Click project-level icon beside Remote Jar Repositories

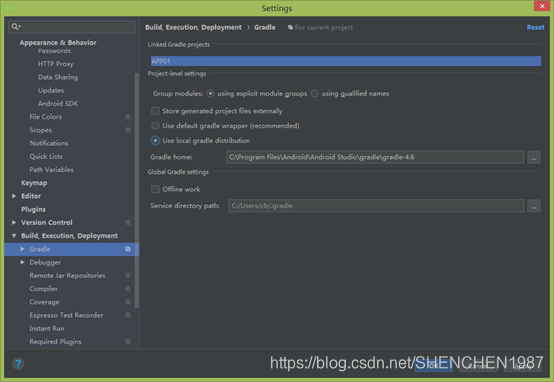(128, 276)
